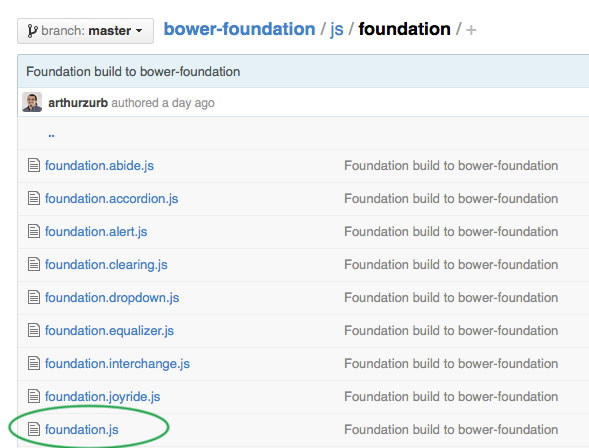Image resolution: width=589 pixels, height=448 pixels.
Task: Open foundation.dropdown.js file
Action: (112, 298)
